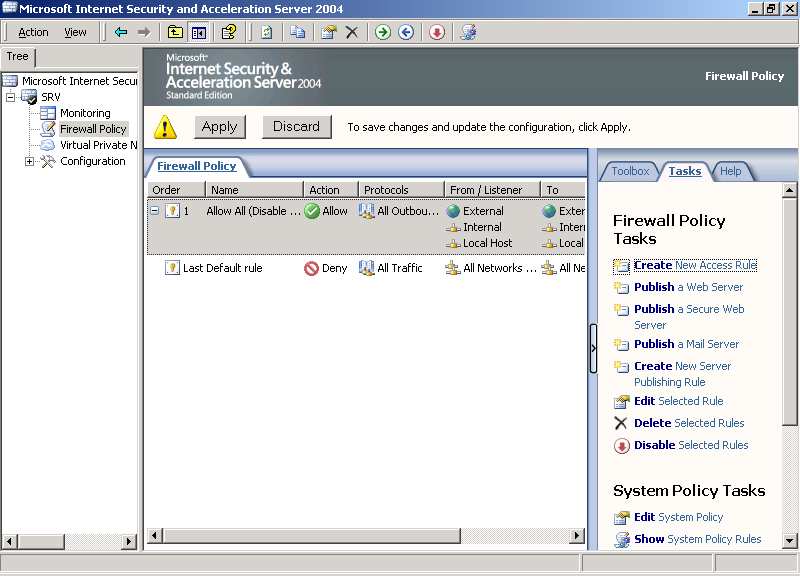Click the Create New Access Rule icon
The image size is (800, 576).
pos(621,266)
